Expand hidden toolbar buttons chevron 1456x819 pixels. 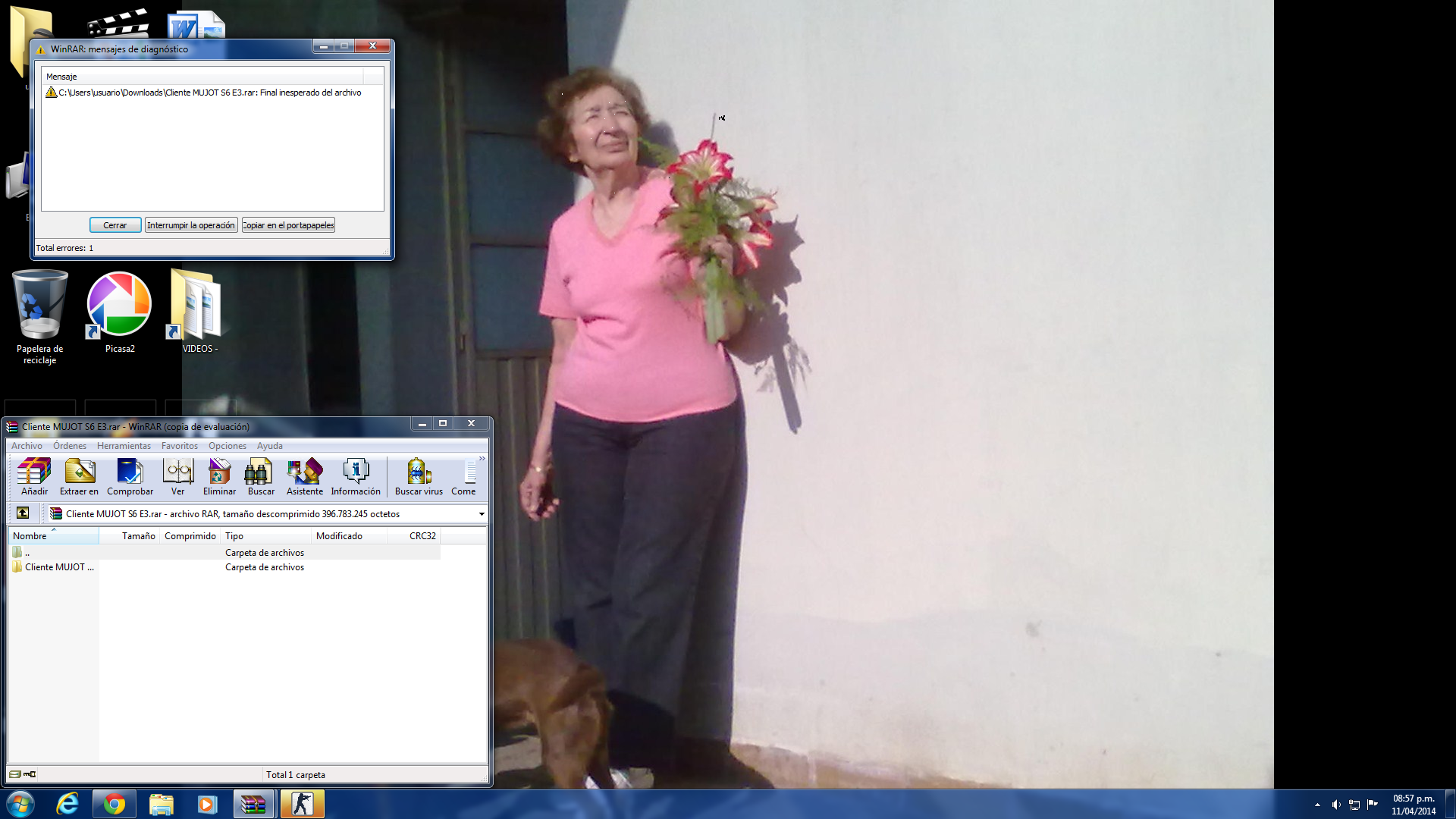coord(482,459)
